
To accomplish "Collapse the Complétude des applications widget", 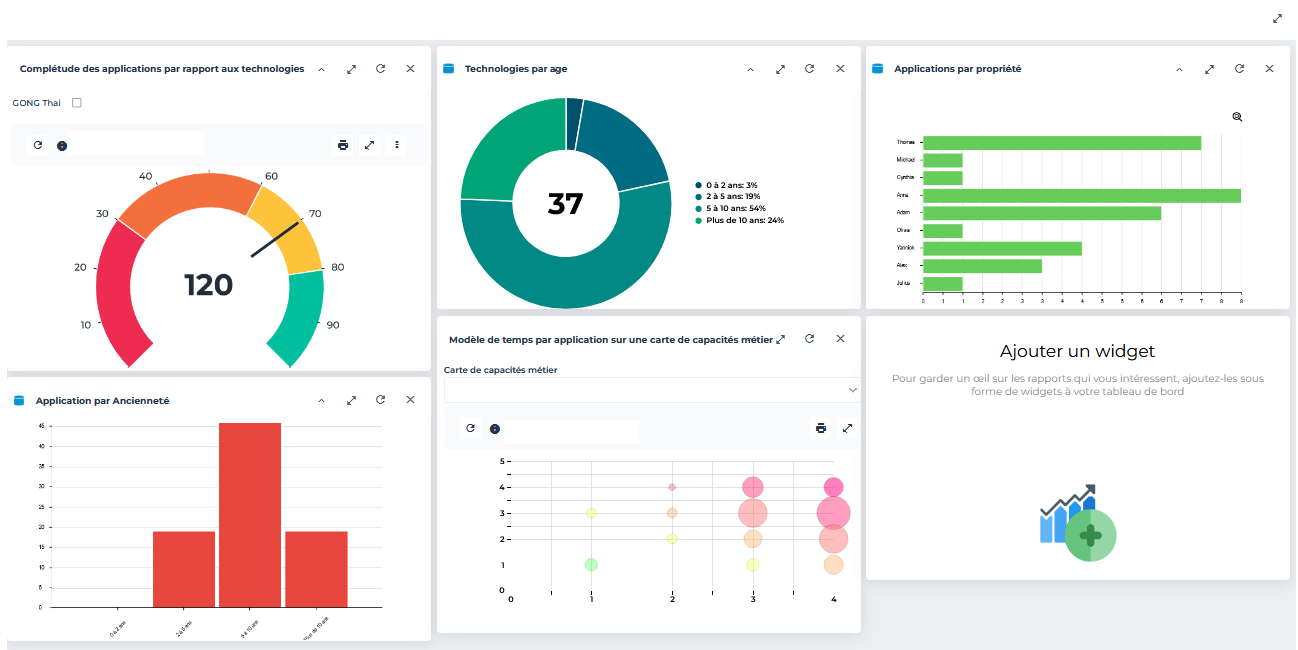I will tap(321, 69).
